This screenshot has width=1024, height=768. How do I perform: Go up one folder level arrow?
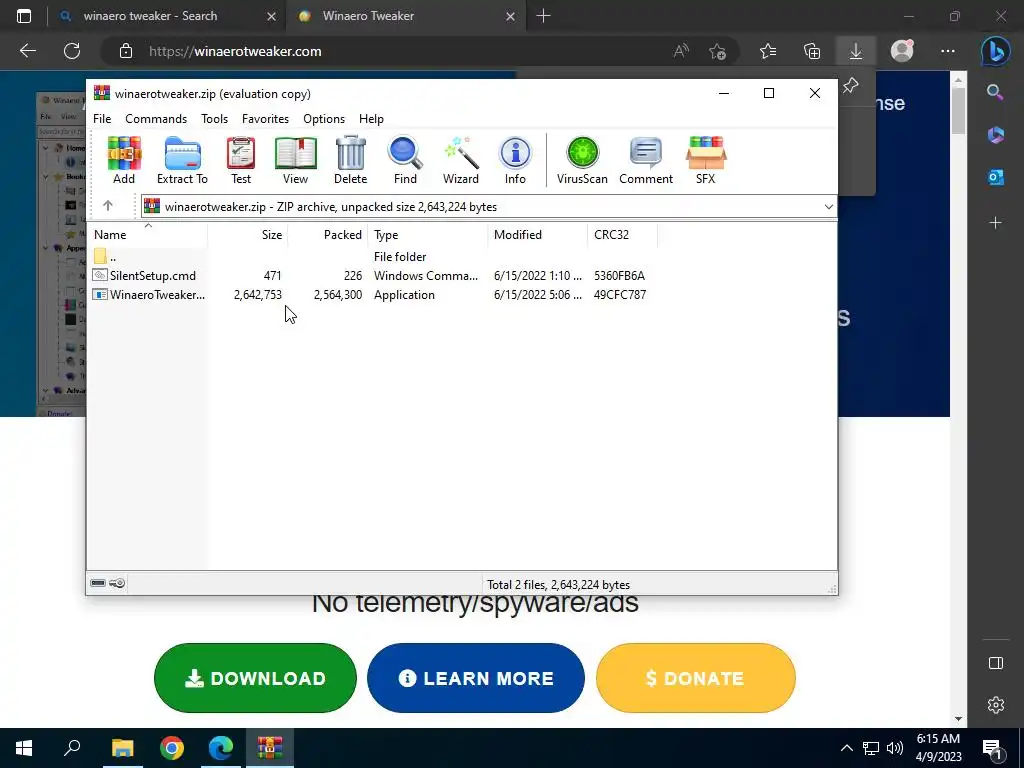pos(108,206)
